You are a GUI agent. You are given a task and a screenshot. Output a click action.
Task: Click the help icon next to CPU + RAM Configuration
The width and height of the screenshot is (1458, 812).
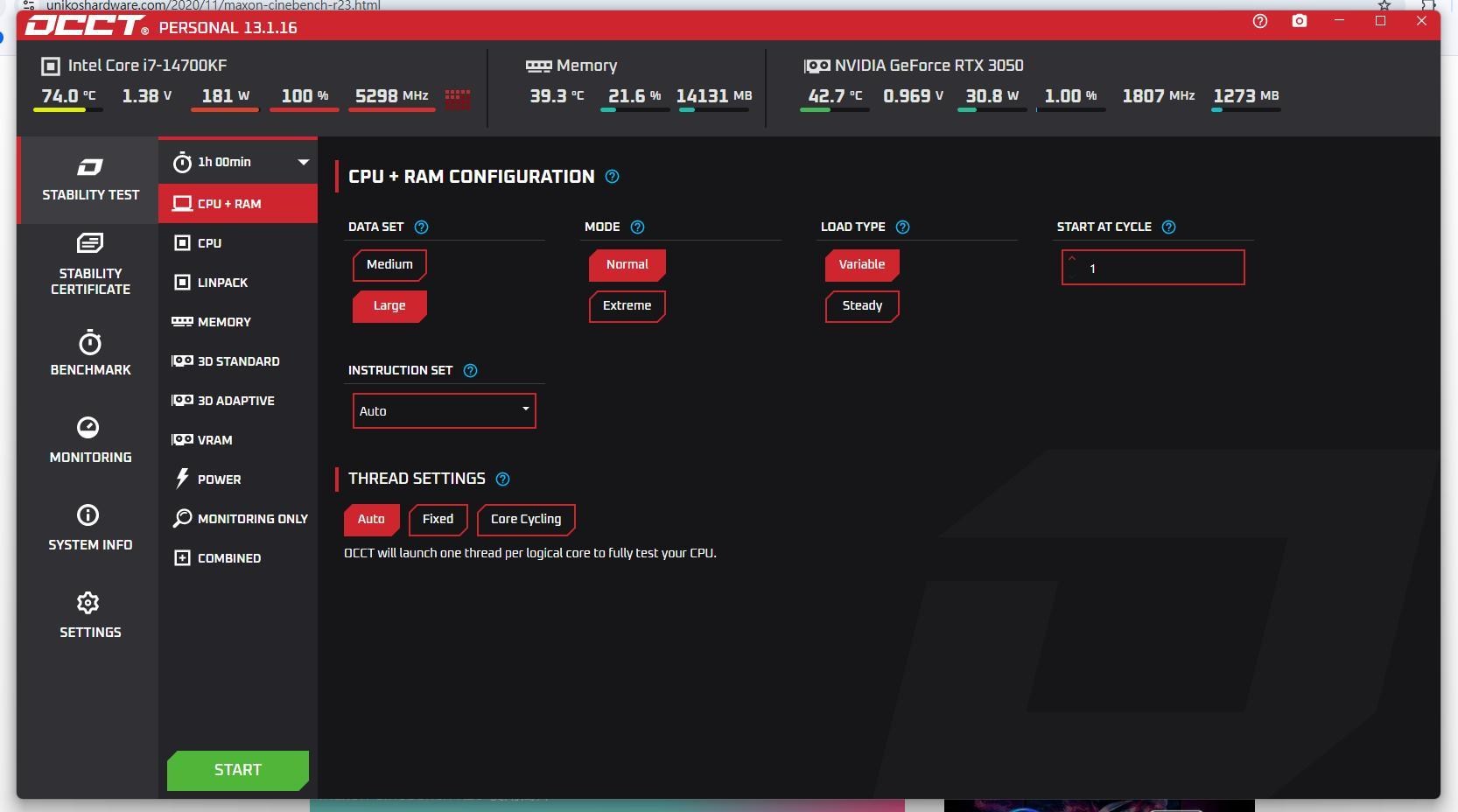point(613,177)
